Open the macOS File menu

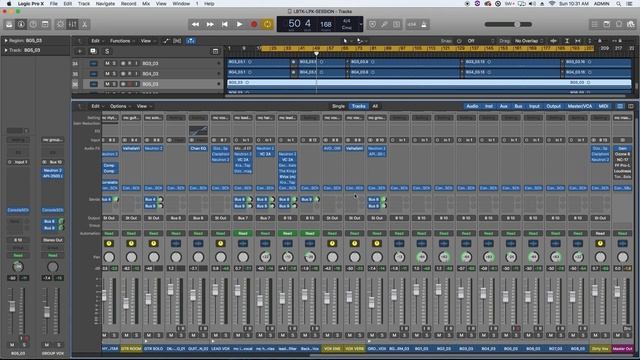click(x=53, y=4)
